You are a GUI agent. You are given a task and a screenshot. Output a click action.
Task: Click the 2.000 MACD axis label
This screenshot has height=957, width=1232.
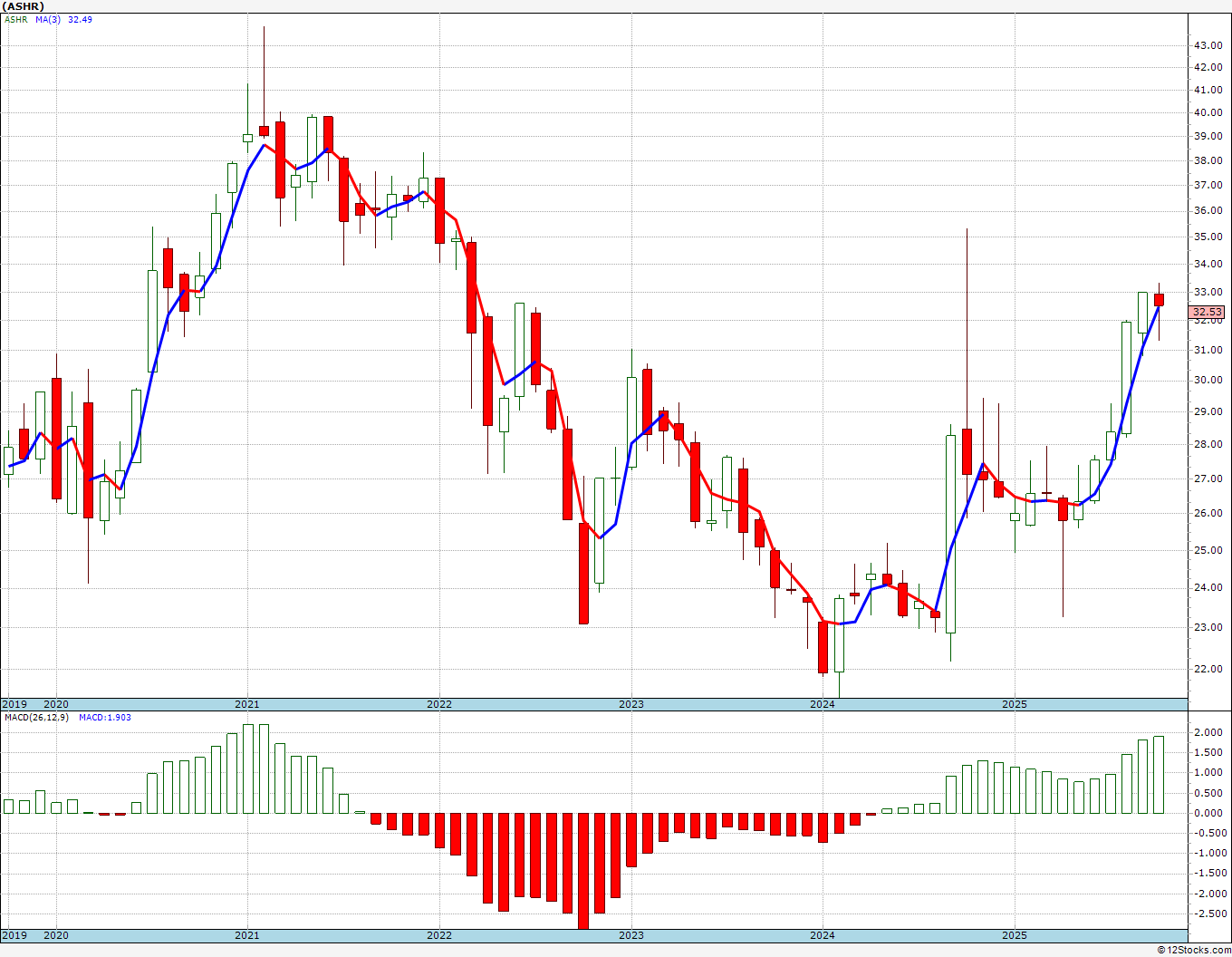(x=1209, y=732)
